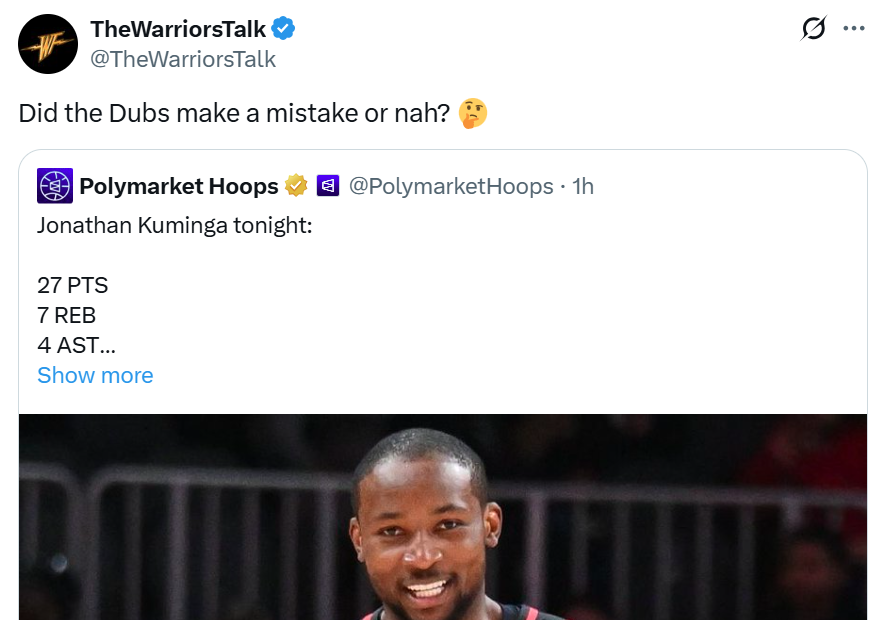Image resolution: width=887 pixels, height=620 pixels.
Task: Open TheWarriorsTalk display name link
Action: (178, 29)
